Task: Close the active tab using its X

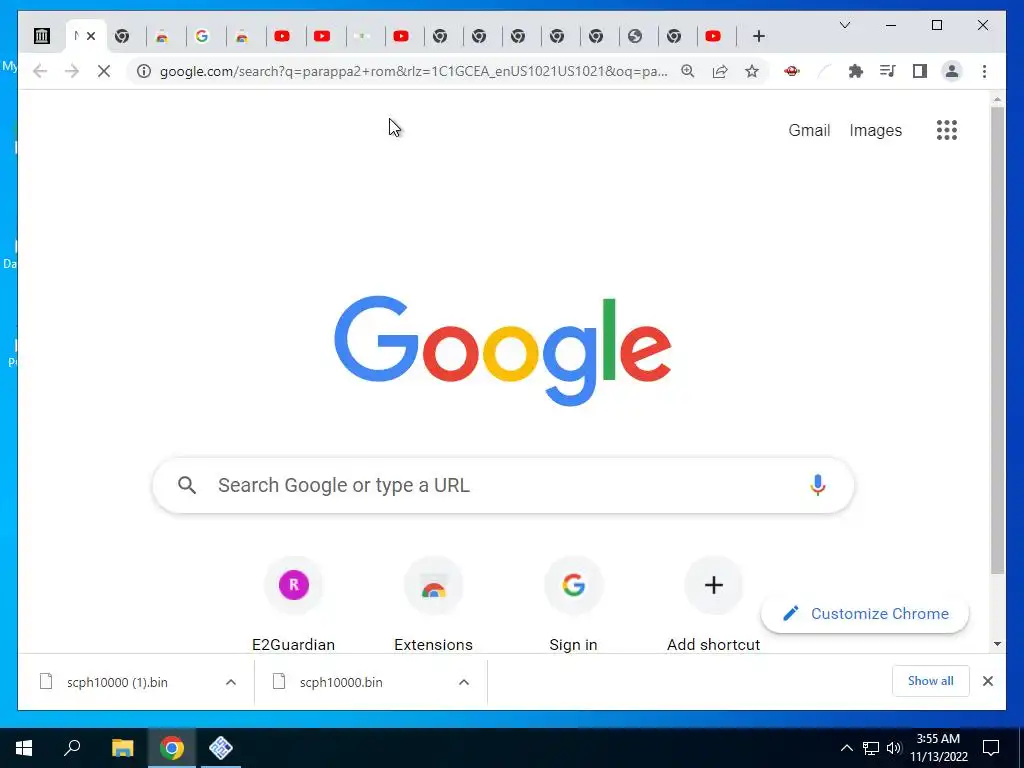Action: 91,36
